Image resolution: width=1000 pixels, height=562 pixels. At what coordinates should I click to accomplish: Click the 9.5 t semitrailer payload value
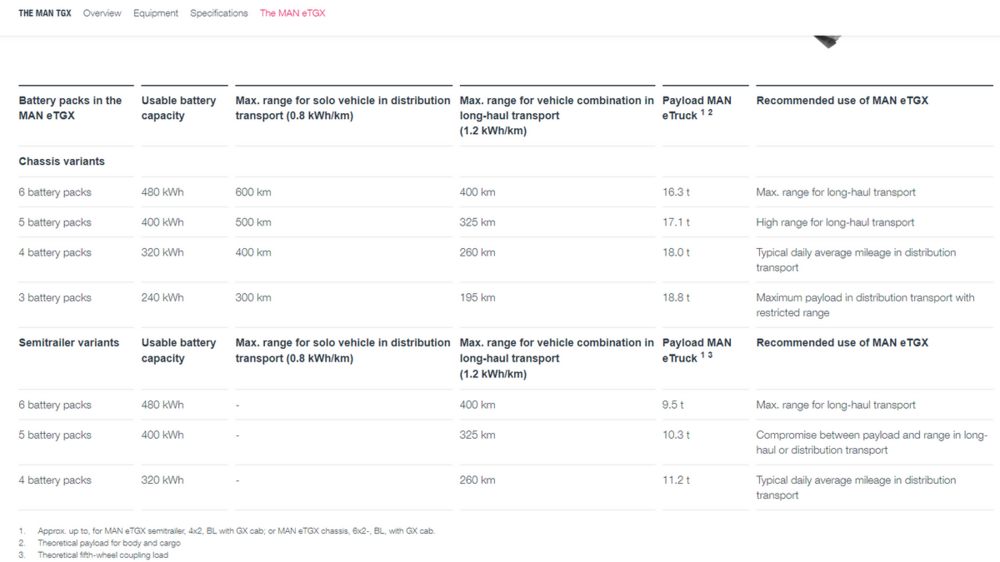tap(673, 405)
